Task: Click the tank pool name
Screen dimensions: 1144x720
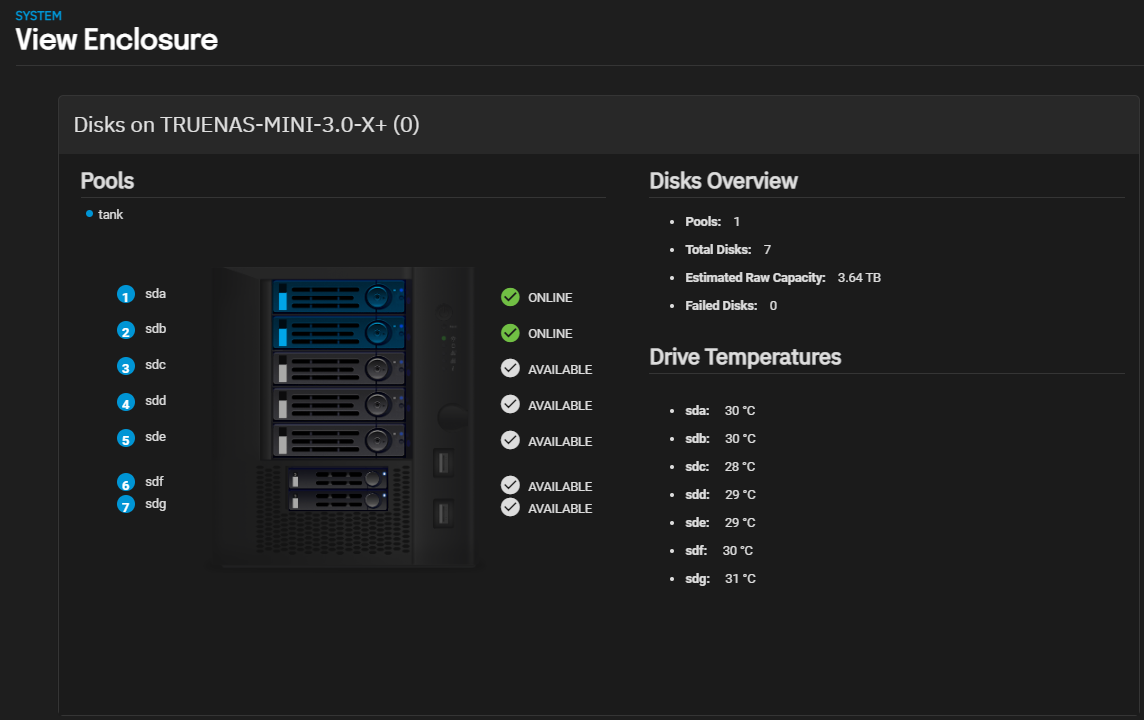Action: pos(111,214)
